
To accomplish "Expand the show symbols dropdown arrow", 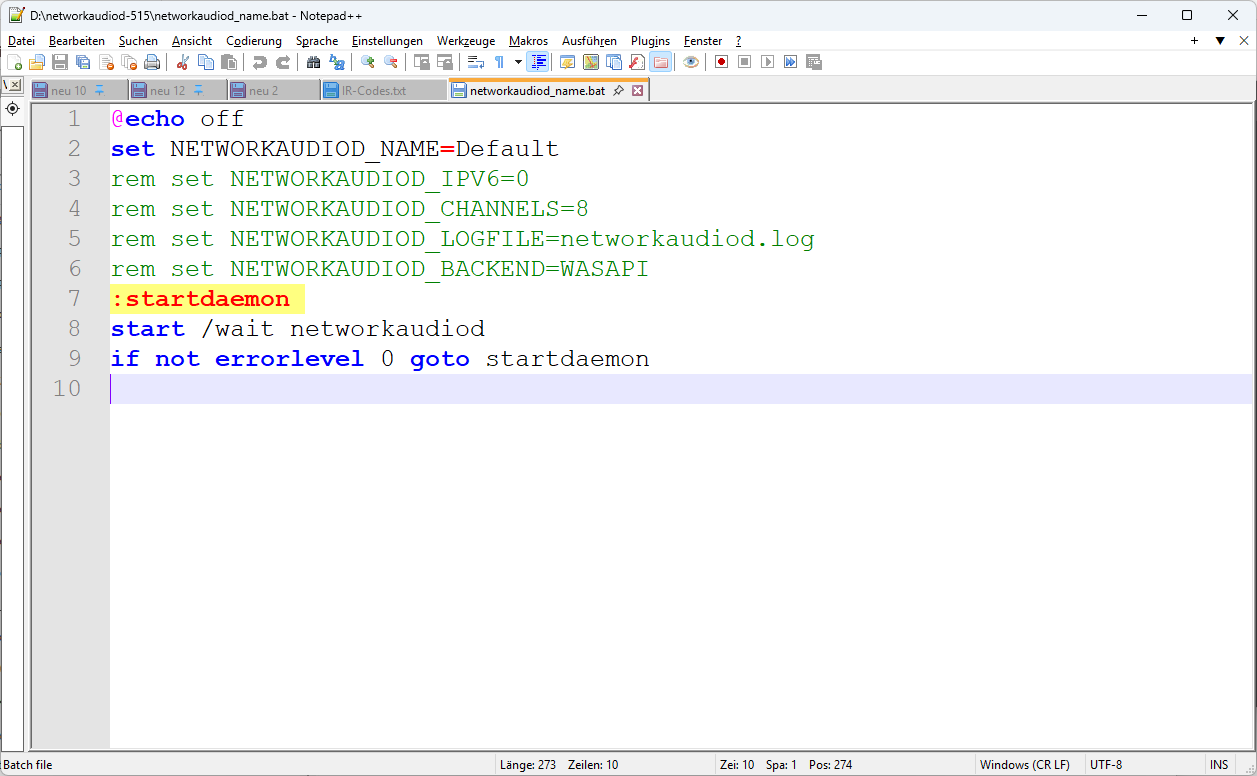I will pyautogui.click(x=518, y=62).
